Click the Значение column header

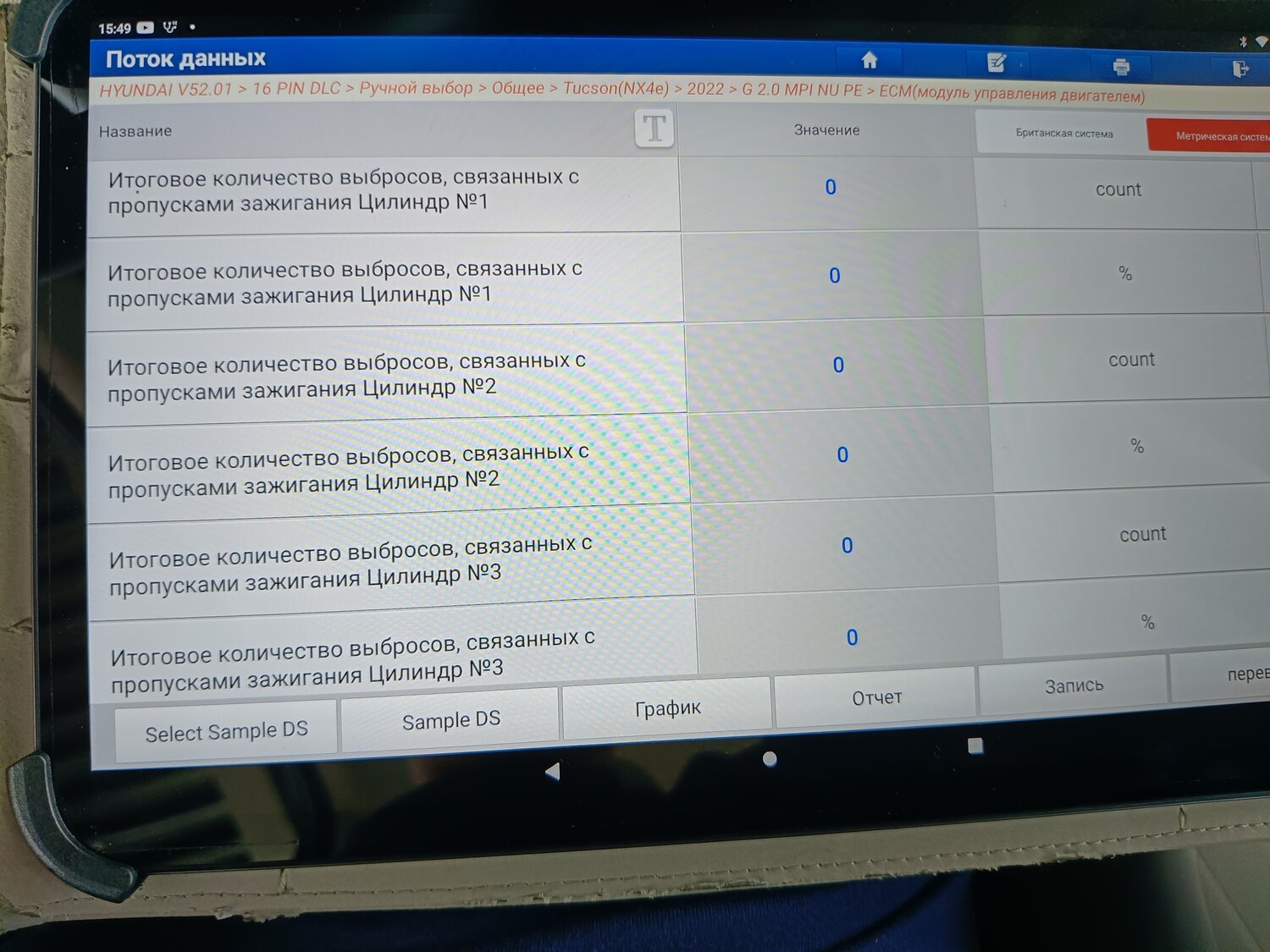[x=826, y=130]
